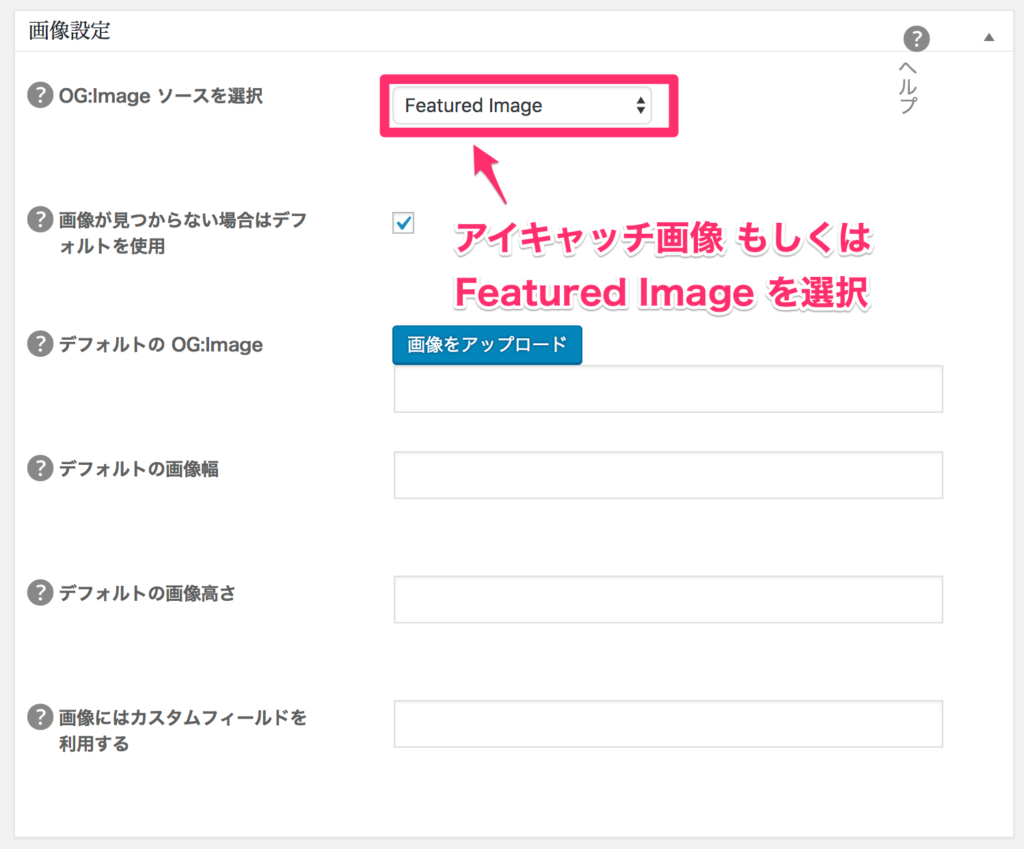Viewport: 1024px width, 849px height.
Task: Show help for デフォルトの画像高さ
Action: (40, 592)
